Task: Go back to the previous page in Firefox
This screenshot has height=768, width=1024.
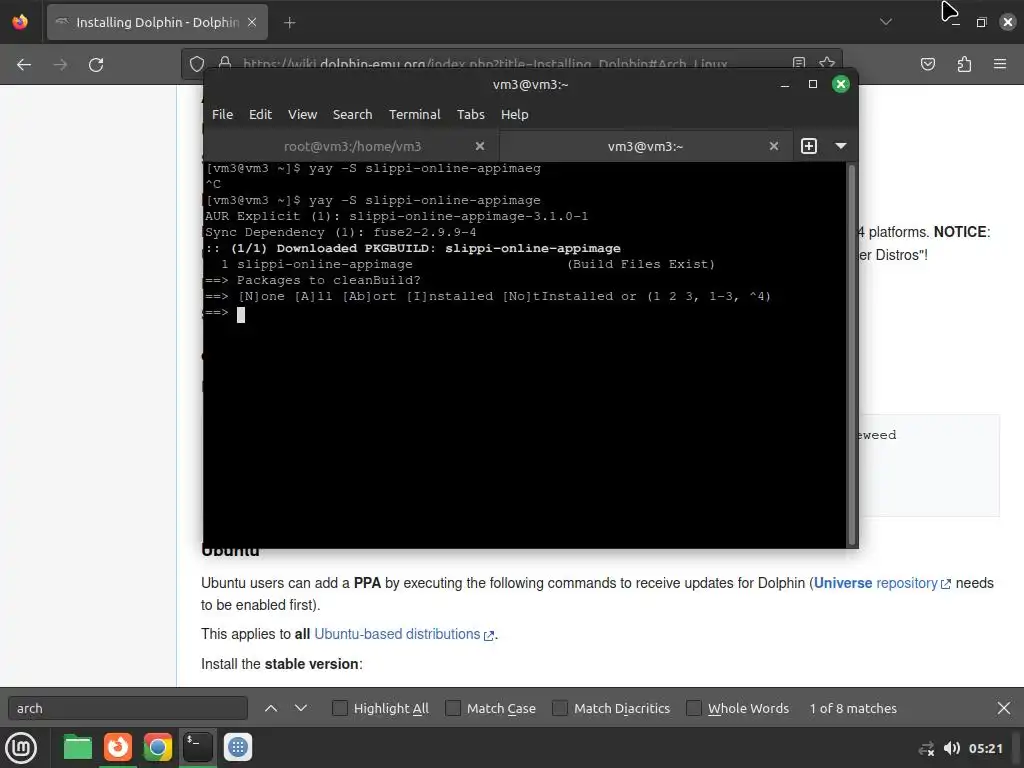Action: pos(24,65)
